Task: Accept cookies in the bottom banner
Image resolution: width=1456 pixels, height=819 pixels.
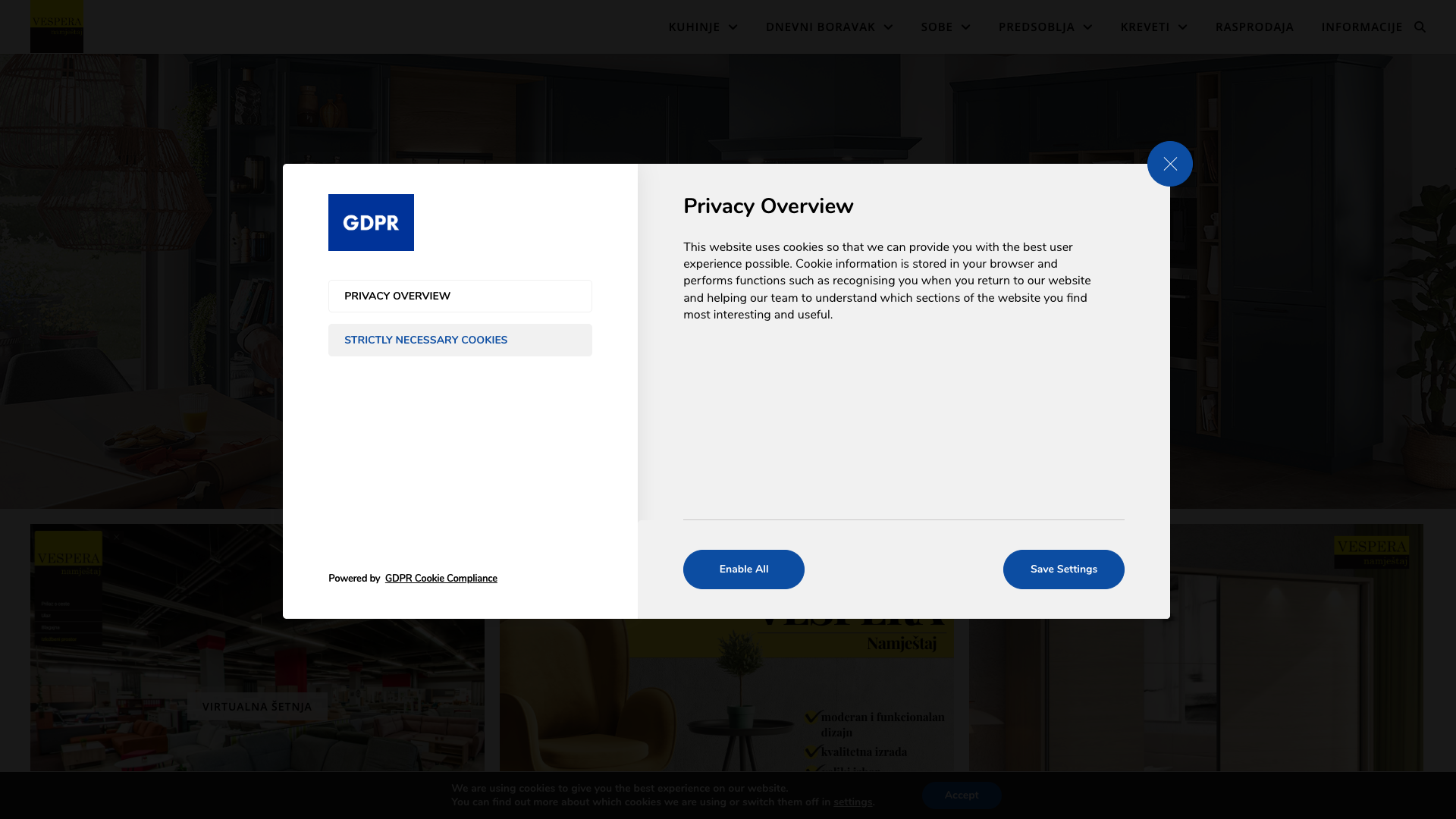Action: coord(962,795)
